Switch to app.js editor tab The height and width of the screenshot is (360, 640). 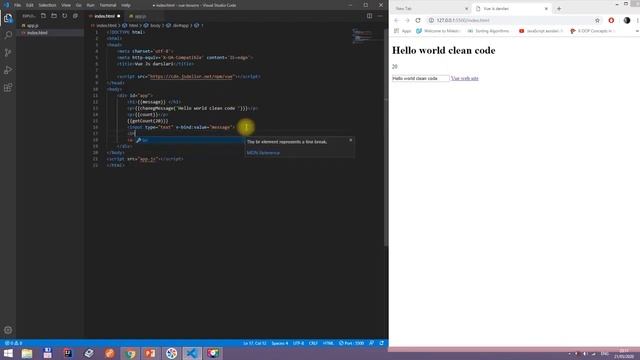coord(140,16)
